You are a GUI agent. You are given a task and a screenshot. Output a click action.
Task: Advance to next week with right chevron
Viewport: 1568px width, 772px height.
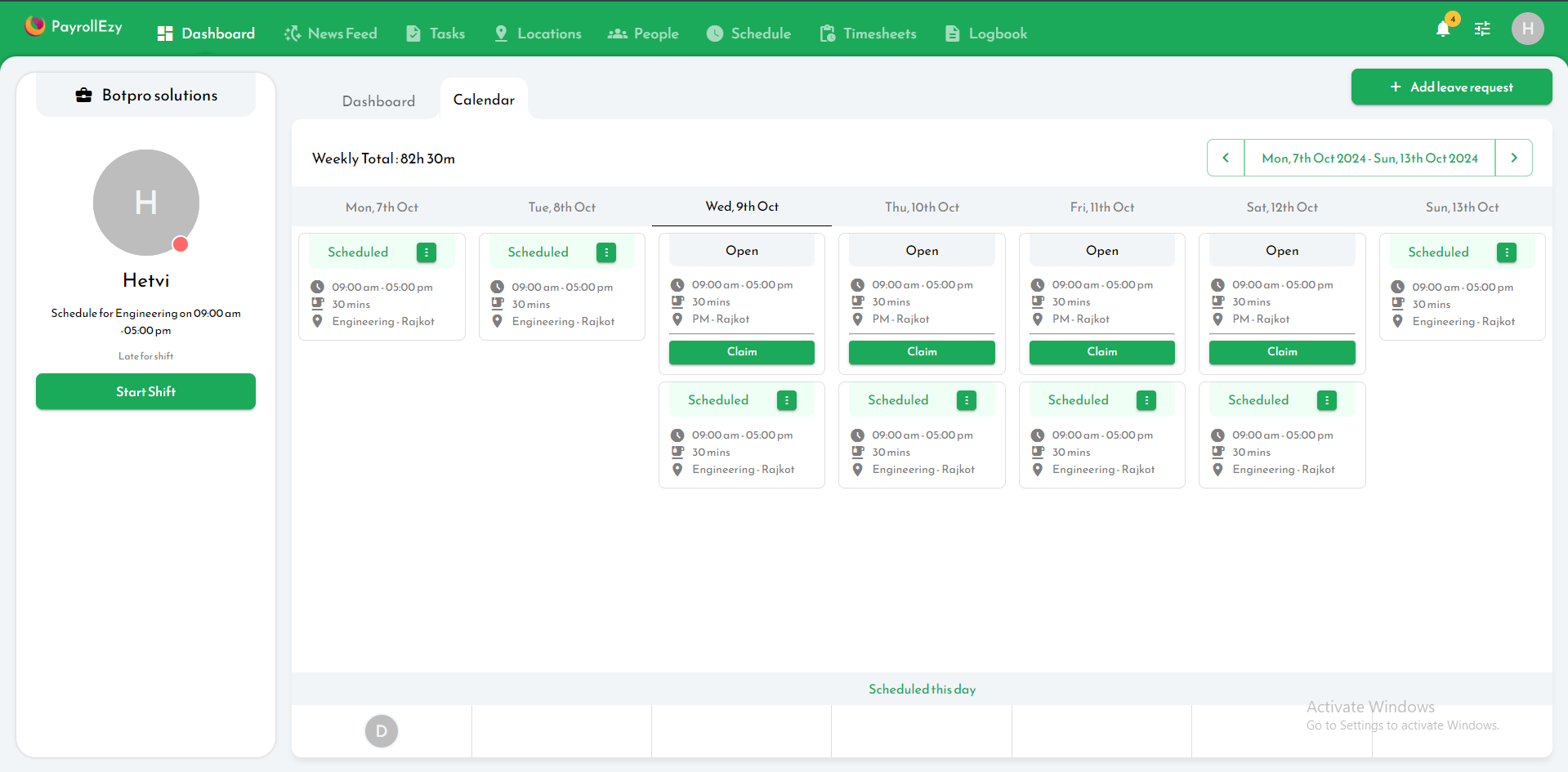[x=1514, y=158]
